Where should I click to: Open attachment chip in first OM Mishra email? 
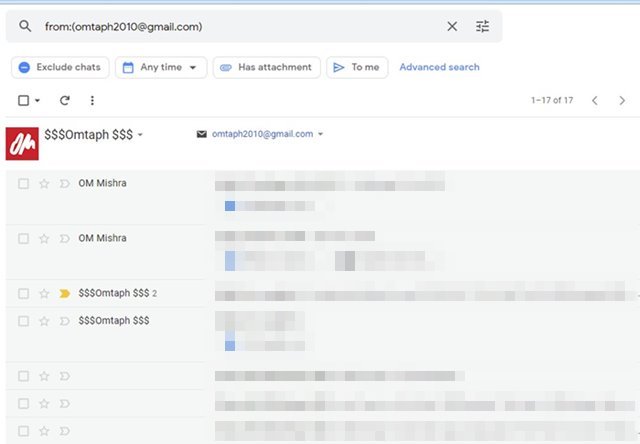[x=269, y=206]
